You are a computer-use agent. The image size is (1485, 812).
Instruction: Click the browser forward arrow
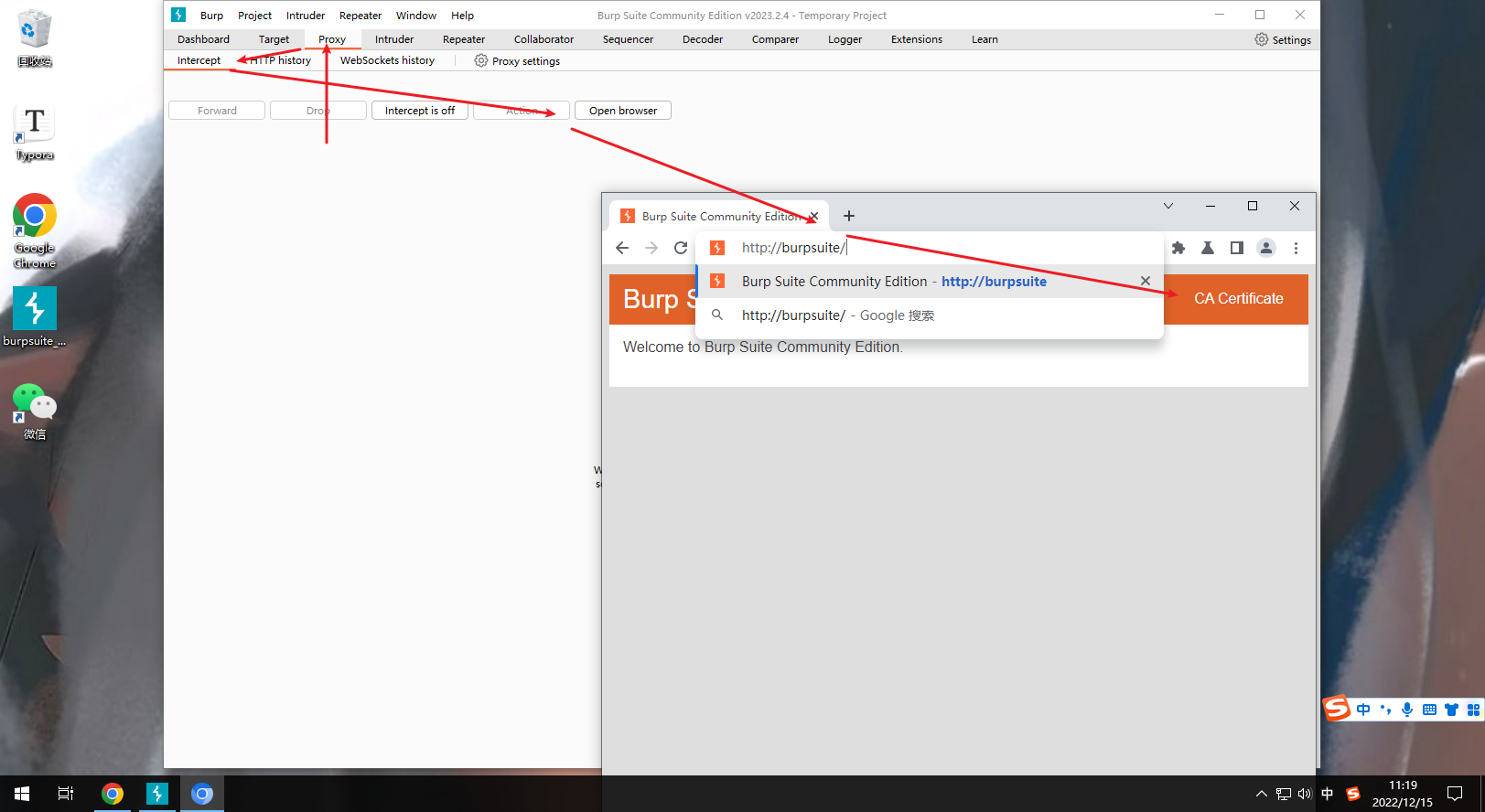click(x=651, y=248)
